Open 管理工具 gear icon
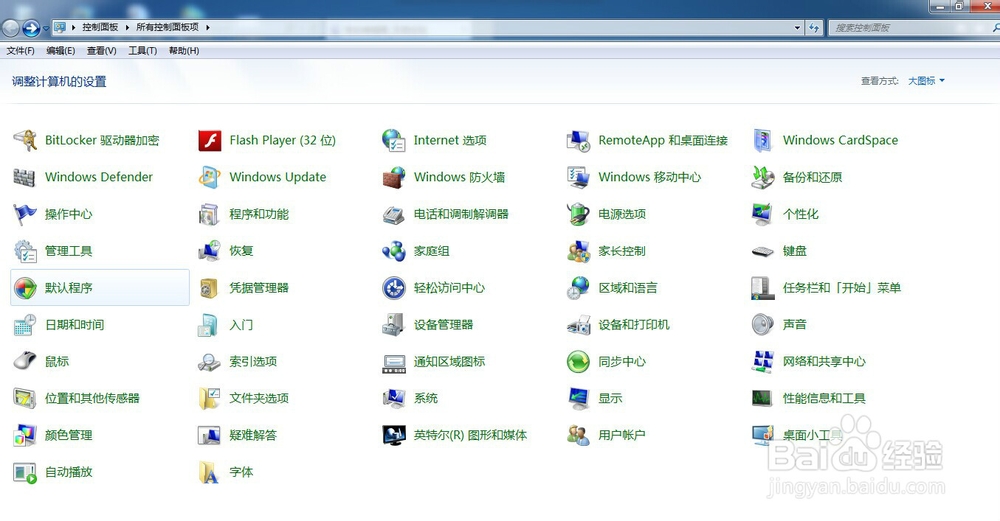 tap(25, 251)
